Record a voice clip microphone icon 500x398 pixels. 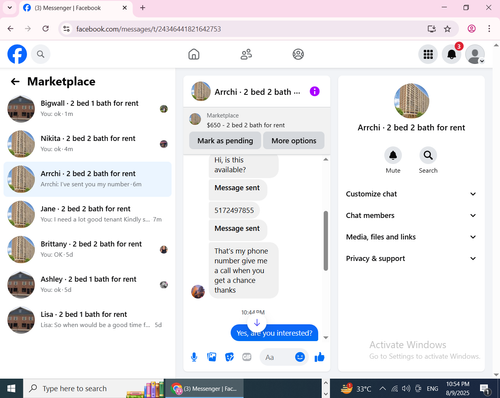point(194,357)
